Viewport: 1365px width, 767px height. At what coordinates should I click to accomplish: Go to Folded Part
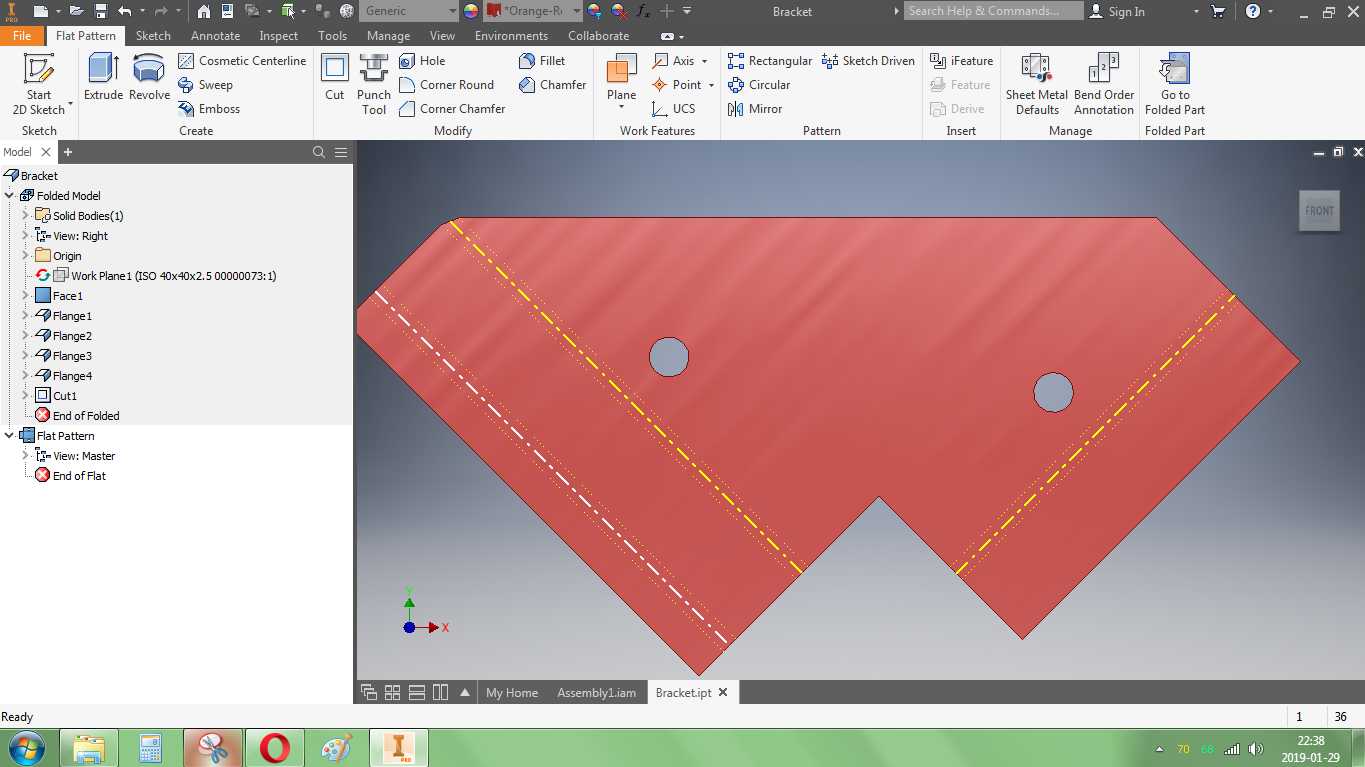click(x=1175, y=84)
